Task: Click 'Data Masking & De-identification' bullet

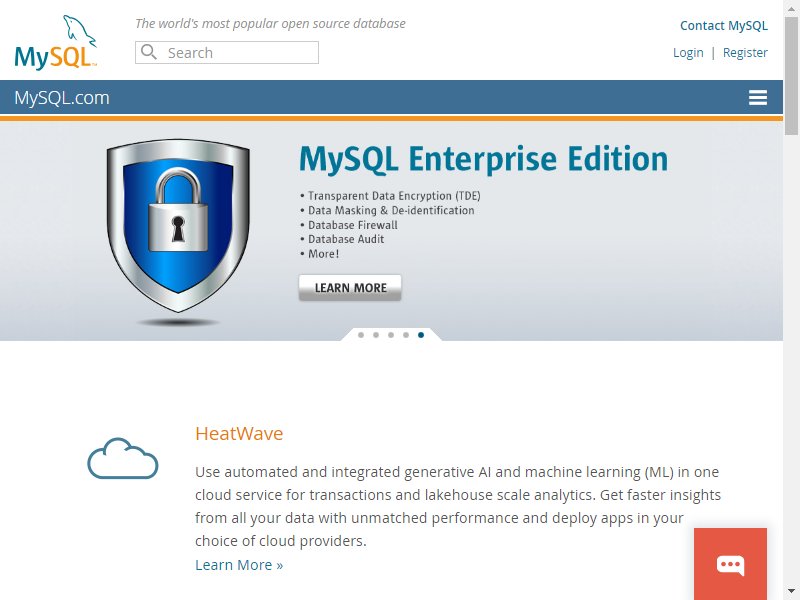Action: [391, 210]
